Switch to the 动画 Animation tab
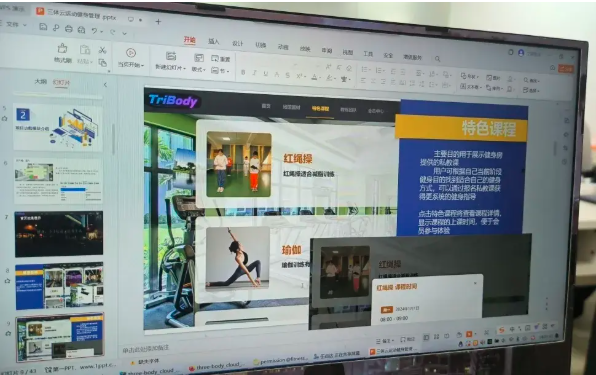Screen dimensions: 596x375 (283, 47)
